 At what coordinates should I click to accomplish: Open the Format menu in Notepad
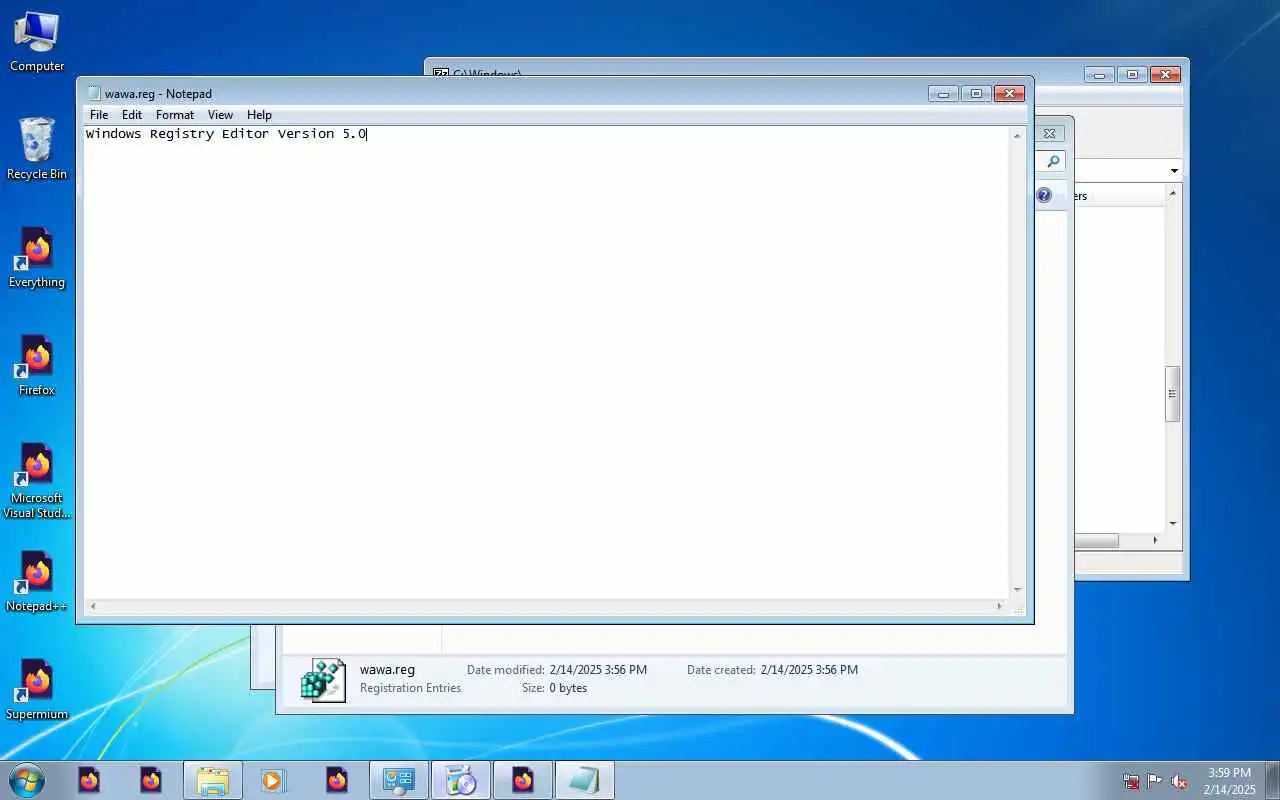coord(175,115)
